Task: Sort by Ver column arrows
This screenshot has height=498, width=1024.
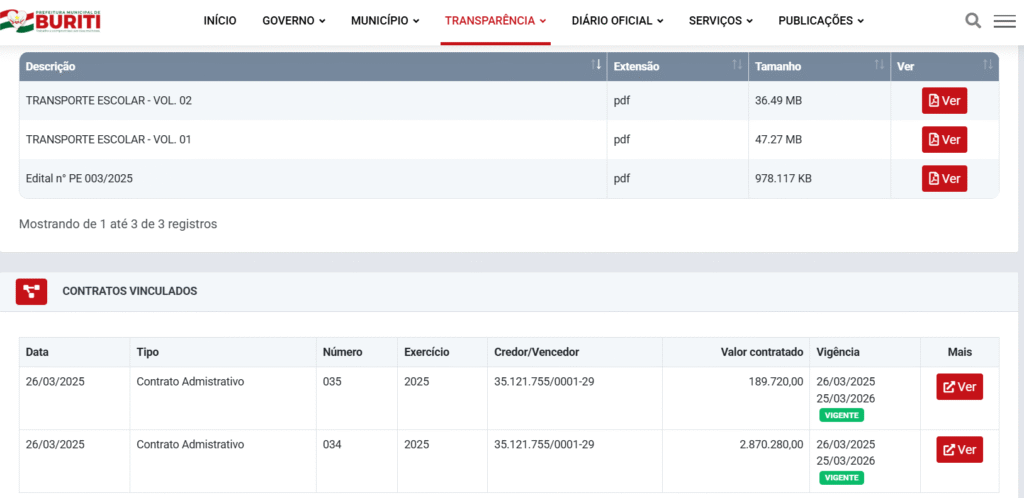Action: click(988, 66)
